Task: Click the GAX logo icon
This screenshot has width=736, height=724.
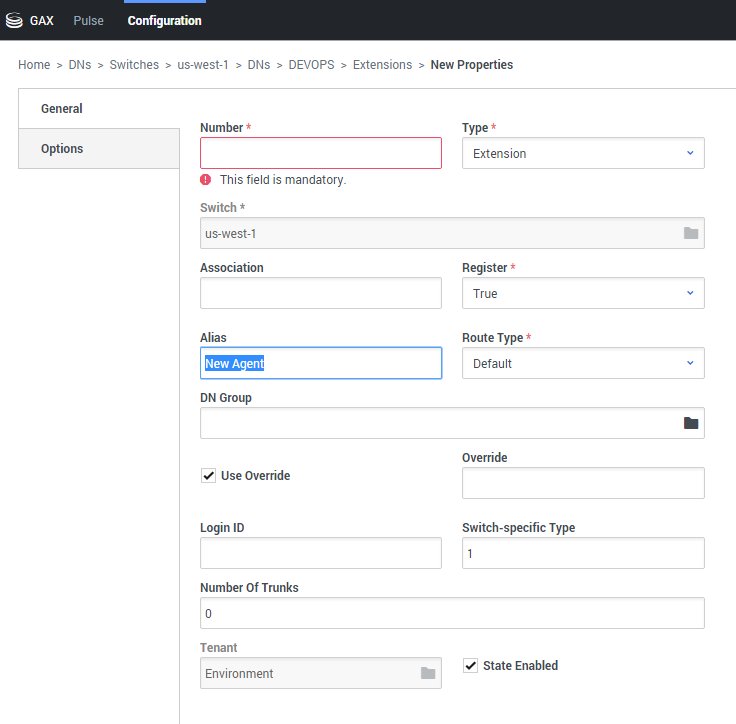Action: [14, 20]
